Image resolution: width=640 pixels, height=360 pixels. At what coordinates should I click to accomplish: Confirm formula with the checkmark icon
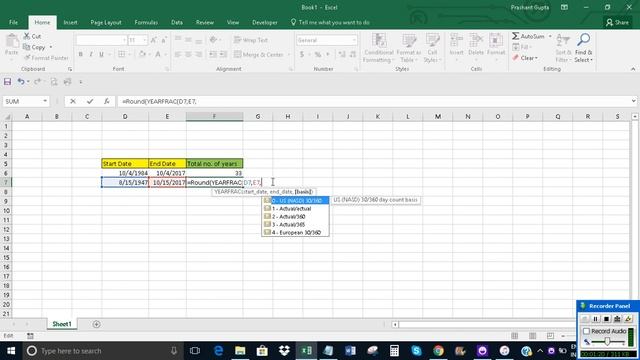tap(90, 101)
